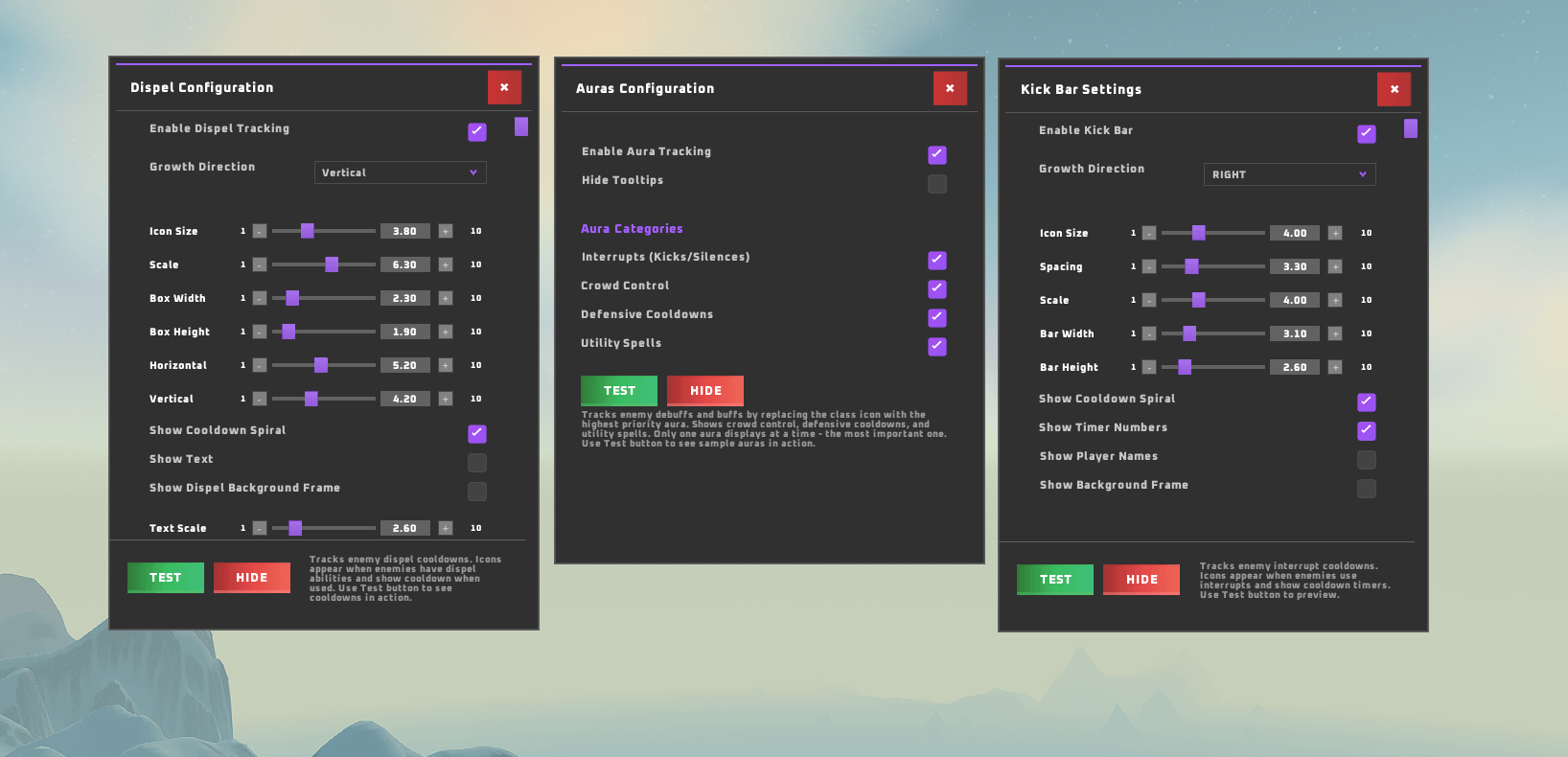
Task: Click HIDE button in Kick Bar Settings
Action: click(1141, 580)
